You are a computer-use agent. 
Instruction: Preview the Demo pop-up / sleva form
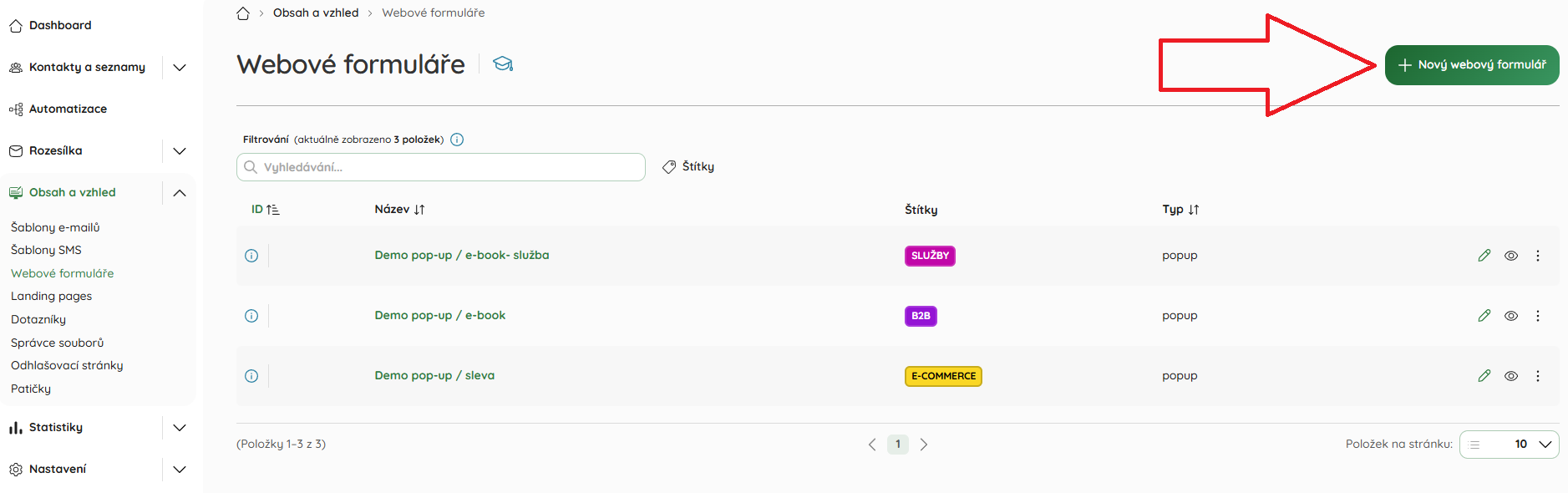coord(1511,376)
